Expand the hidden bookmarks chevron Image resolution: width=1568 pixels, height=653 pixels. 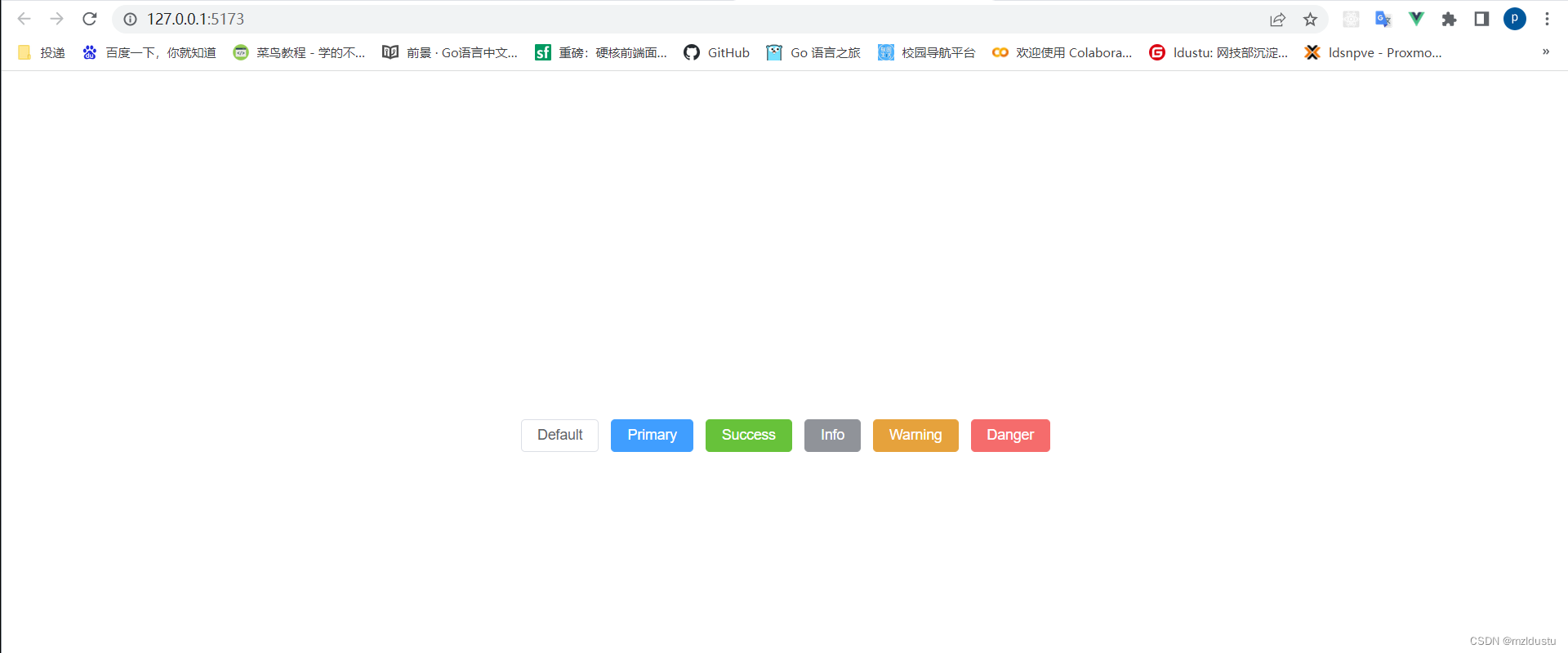tap(1545, 52)
